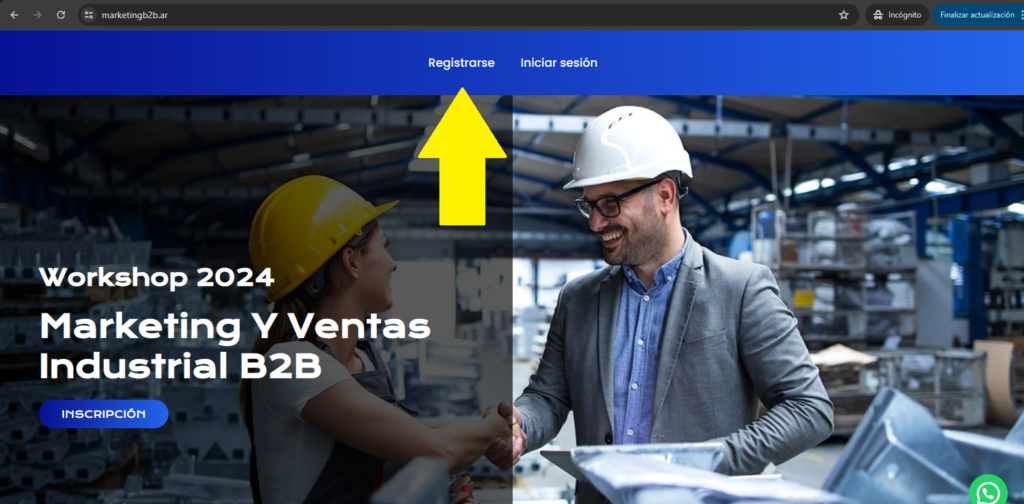Click the browser forward arrow
Viewport: 1024px width, 504px height.
pos(37,15)
